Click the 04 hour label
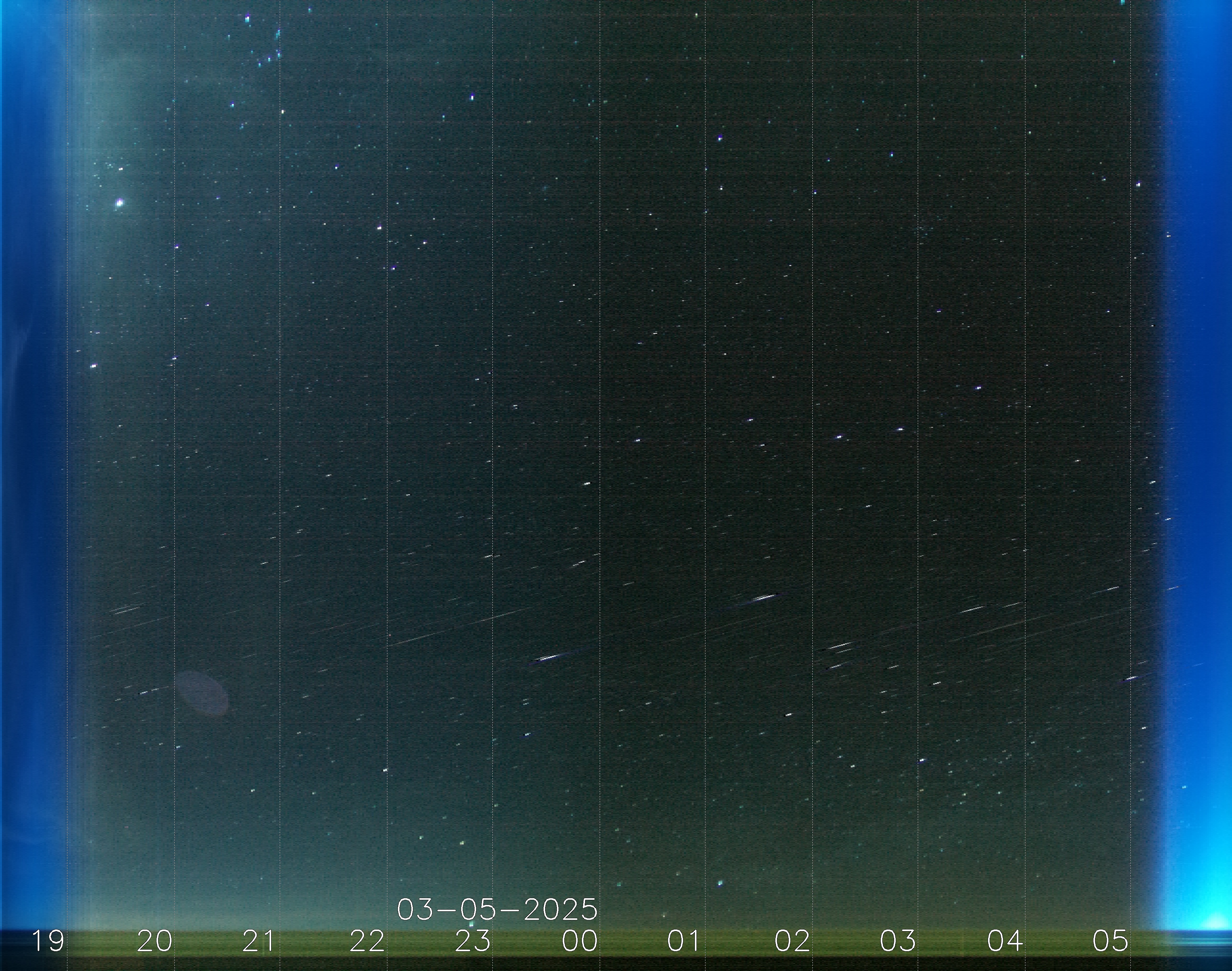Viewport: 1232px width, 971px height. point(1005,941)
